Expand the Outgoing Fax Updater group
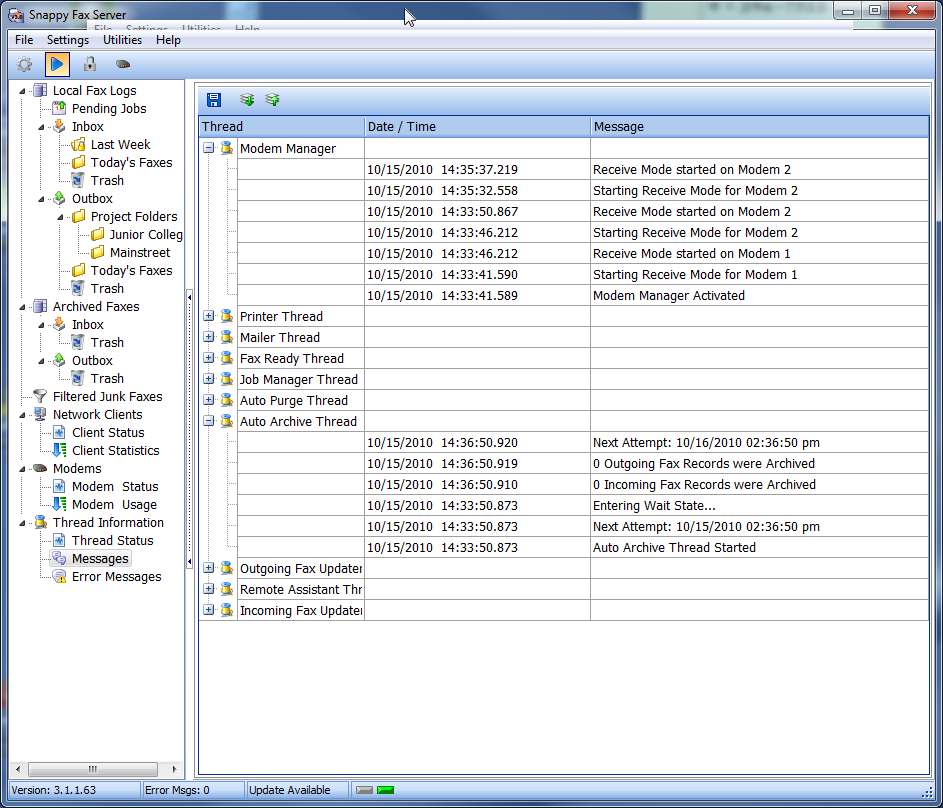 pos(208,568)
